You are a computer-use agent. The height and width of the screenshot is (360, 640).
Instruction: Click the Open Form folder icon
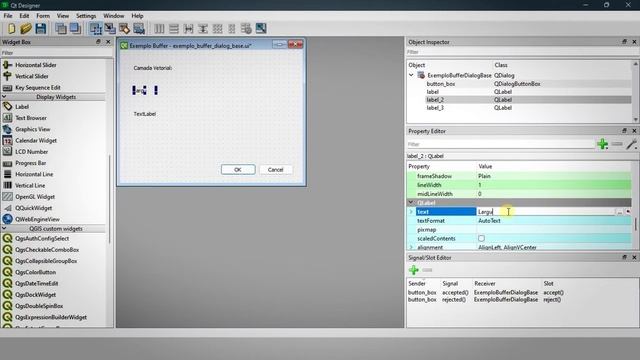point(26,28)
